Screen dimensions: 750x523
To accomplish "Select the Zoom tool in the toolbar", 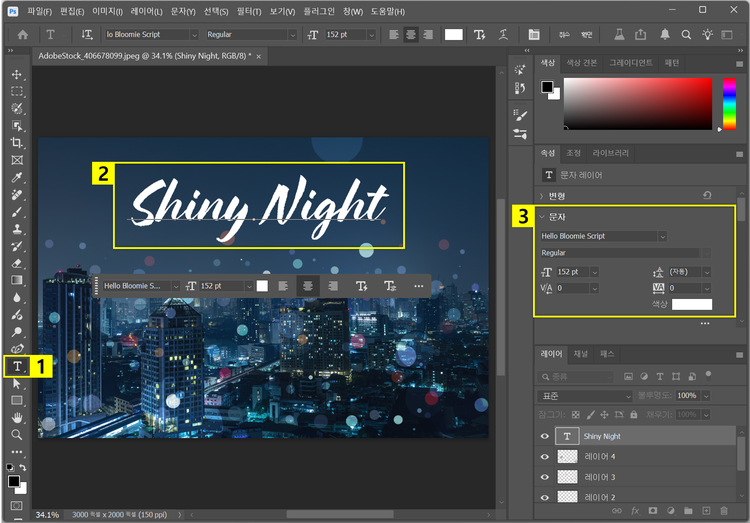I will click(17, 435).
